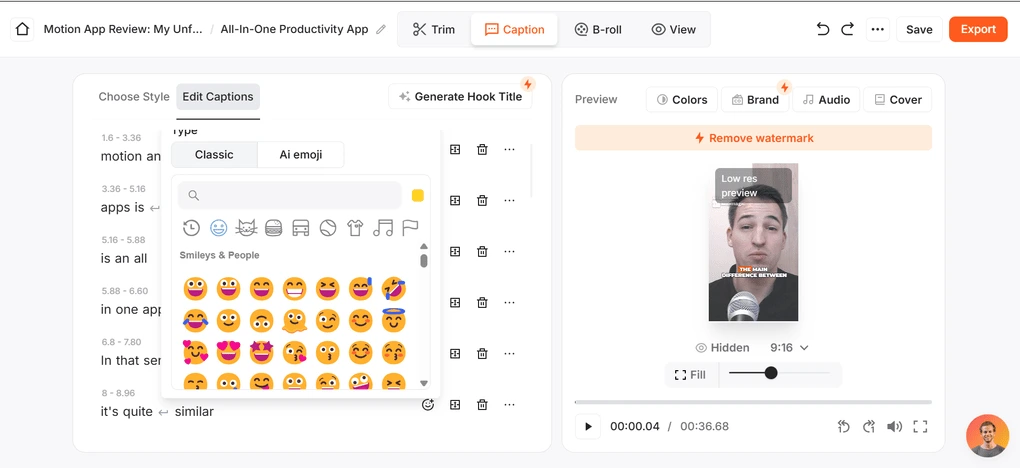Viewport: 1020px width, 468px height.
Task: Expand more options for first caption row
Action: (x=509, y=149)
